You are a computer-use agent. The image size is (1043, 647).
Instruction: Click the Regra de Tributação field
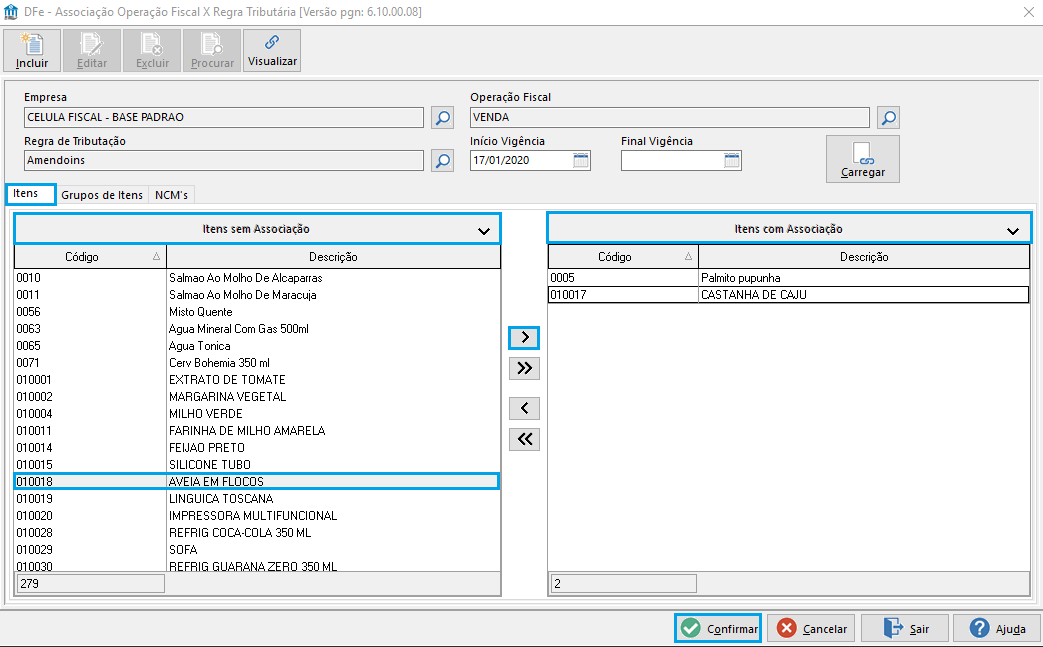click(224, 160)
